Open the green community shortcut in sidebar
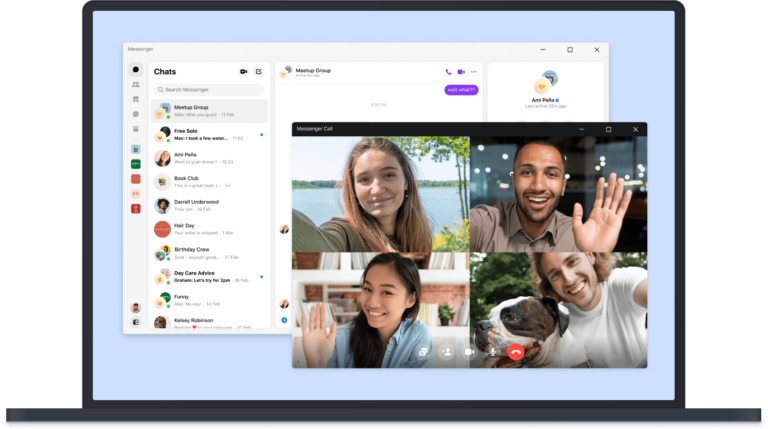This screenshot has height=429, width=768. click(x=136, y=164)
